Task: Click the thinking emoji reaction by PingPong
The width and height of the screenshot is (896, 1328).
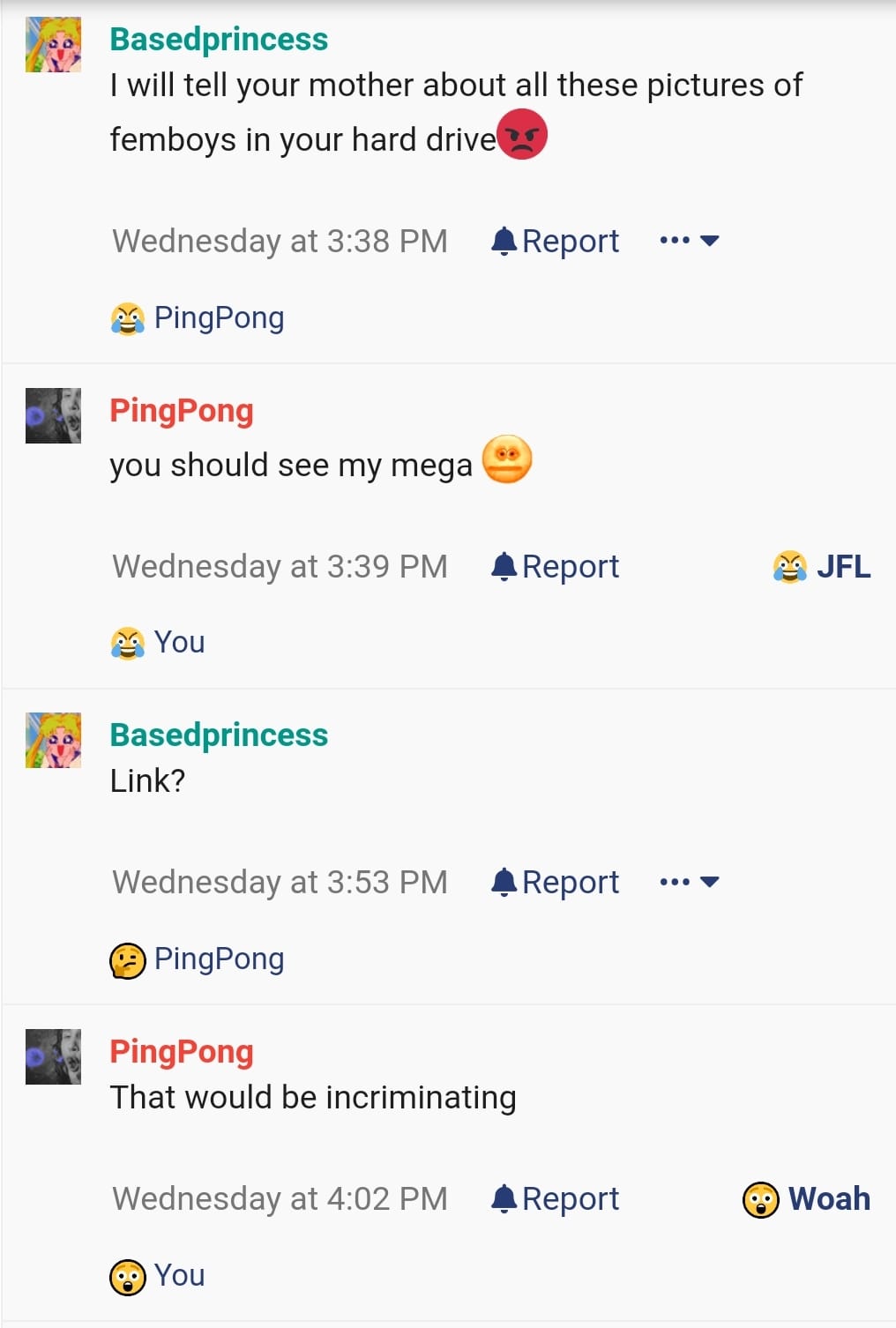Action: 198,959
